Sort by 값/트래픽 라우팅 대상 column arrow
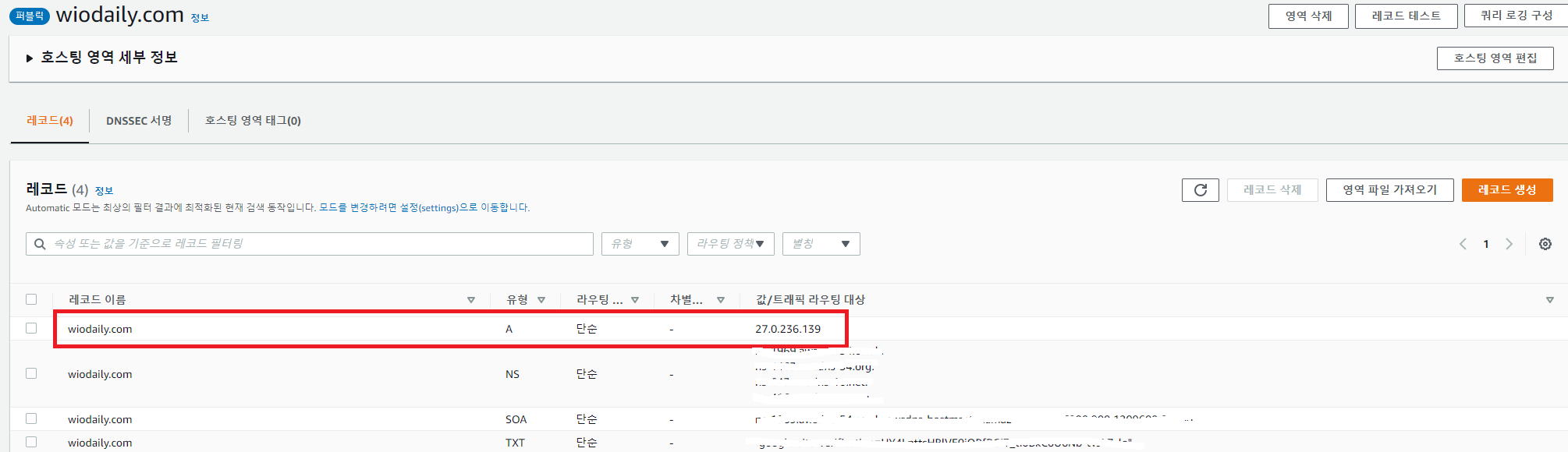 1550,300
